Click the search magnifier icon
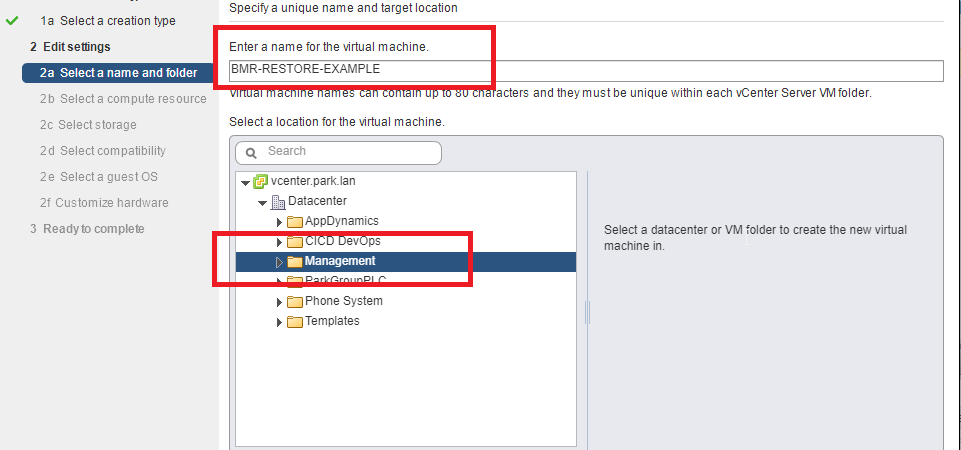This screenshot has height=450, width=961. [x=251, y=153]
